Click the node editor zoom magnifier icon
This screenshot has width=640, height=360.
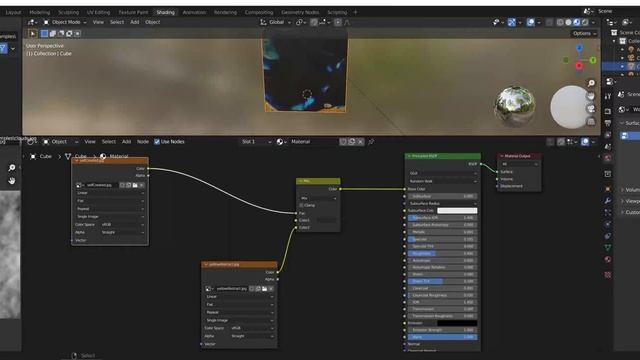click(12, 168)
